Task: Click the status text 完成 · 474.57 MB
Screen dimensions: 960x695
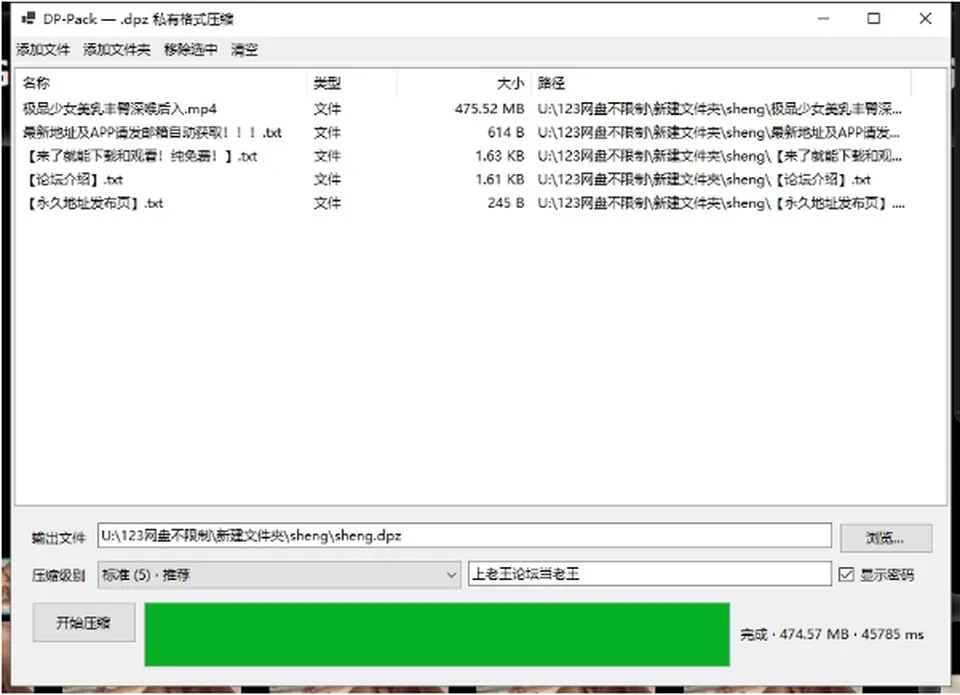Action: point(831,634)
